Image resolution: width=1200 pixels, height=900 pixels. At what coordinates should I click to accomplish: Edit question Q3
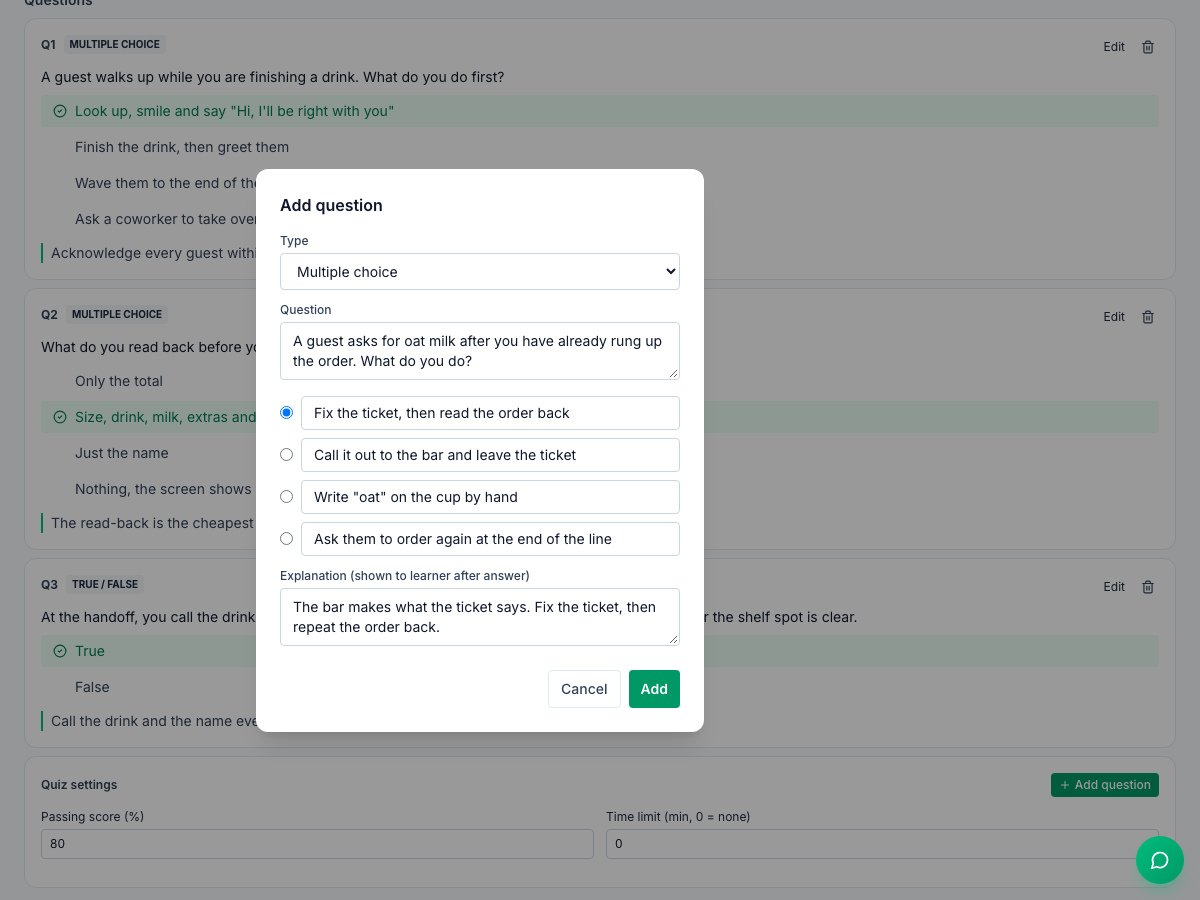(x=1114, y=587)
